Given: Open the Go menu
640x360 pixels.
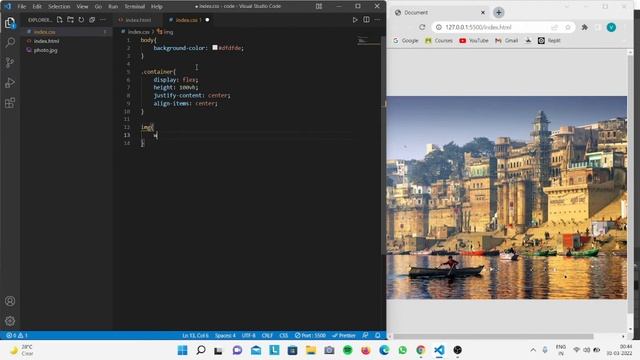Looking at the screenshot, I should (x=98, y=7).
